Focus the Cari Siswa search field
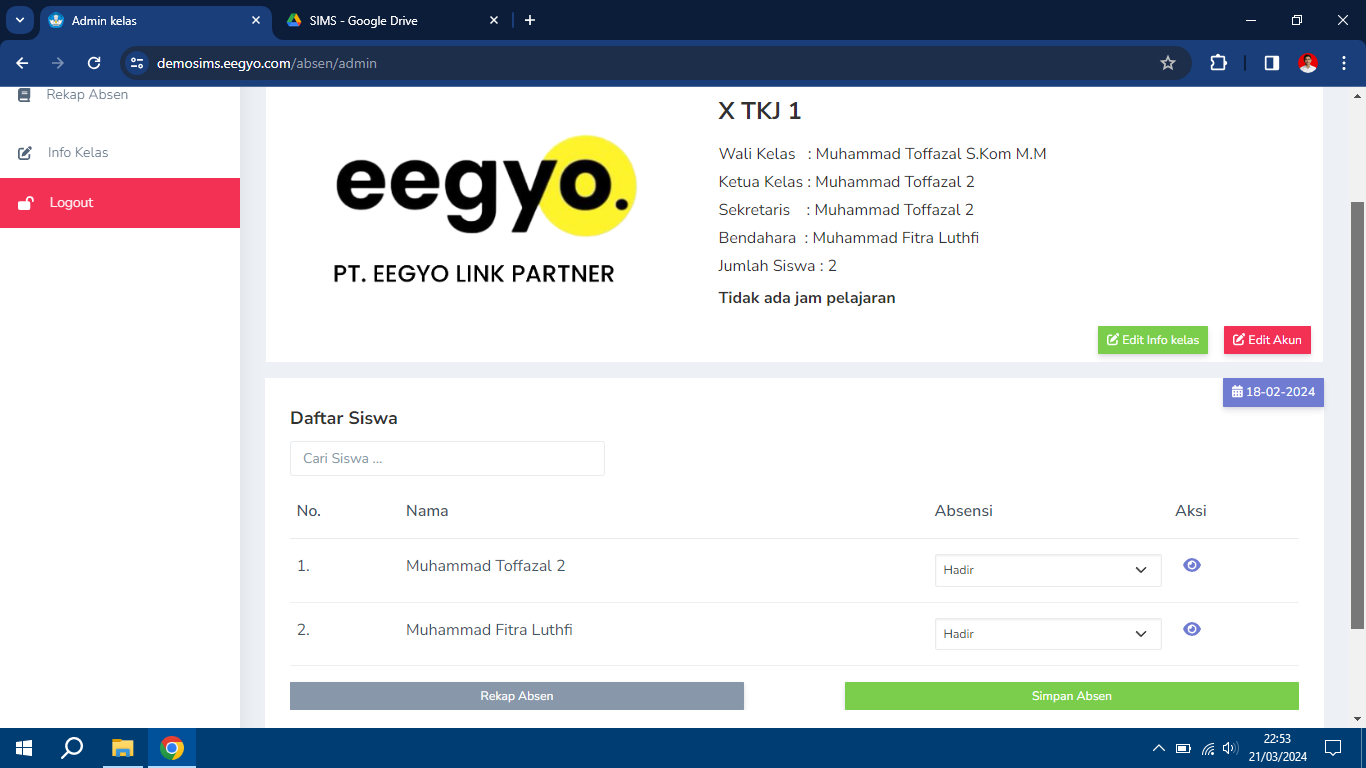Image resolution: width=1366 pixels, height=768 pixels. click(x=447, y=459)
